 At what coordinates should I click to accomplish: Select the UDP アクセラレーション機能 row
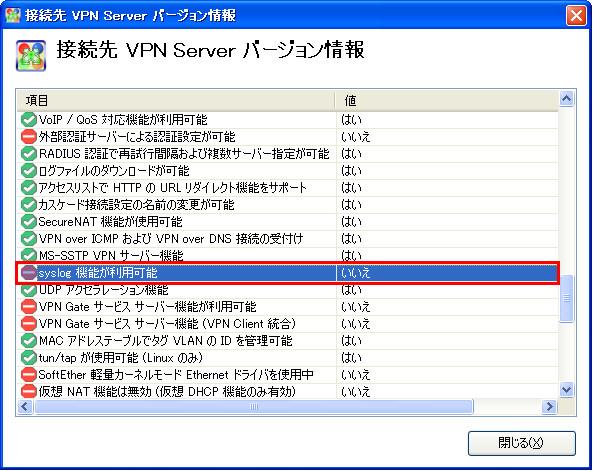click(x=287, y=290)
